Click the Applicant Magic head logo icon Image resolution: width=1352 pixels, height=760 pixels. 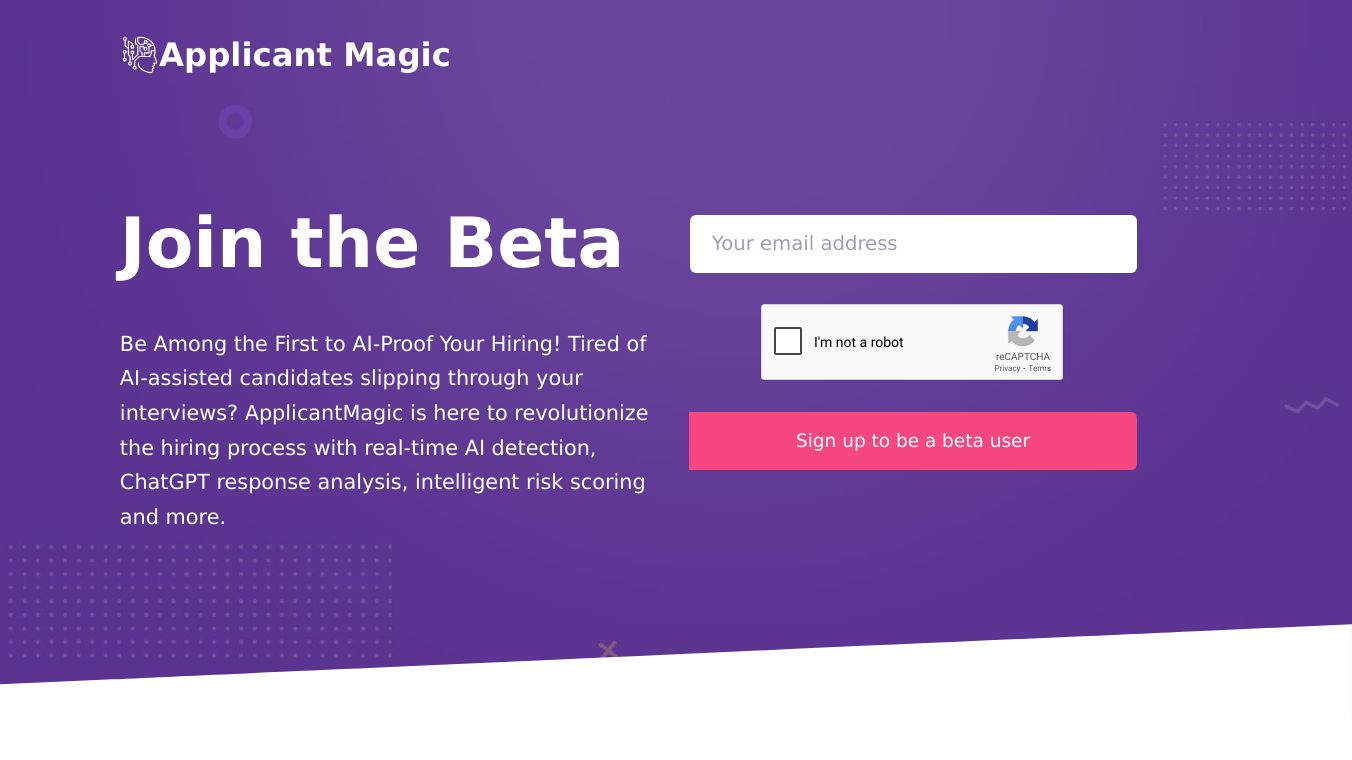tap(139, 55)
